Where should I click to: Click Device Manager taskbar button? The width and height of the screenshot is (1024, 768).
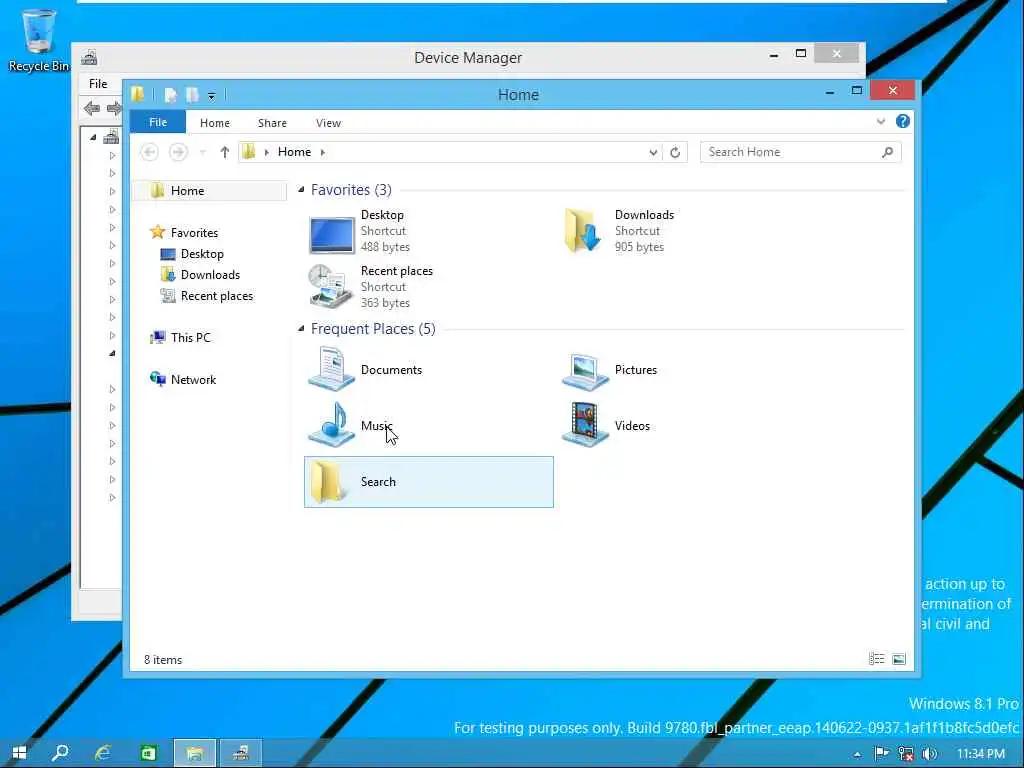tap(240, 753)
